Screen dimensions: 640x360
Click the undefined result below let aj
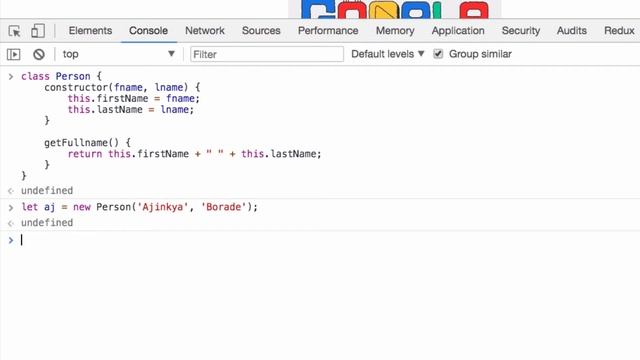tap(47, 223)
